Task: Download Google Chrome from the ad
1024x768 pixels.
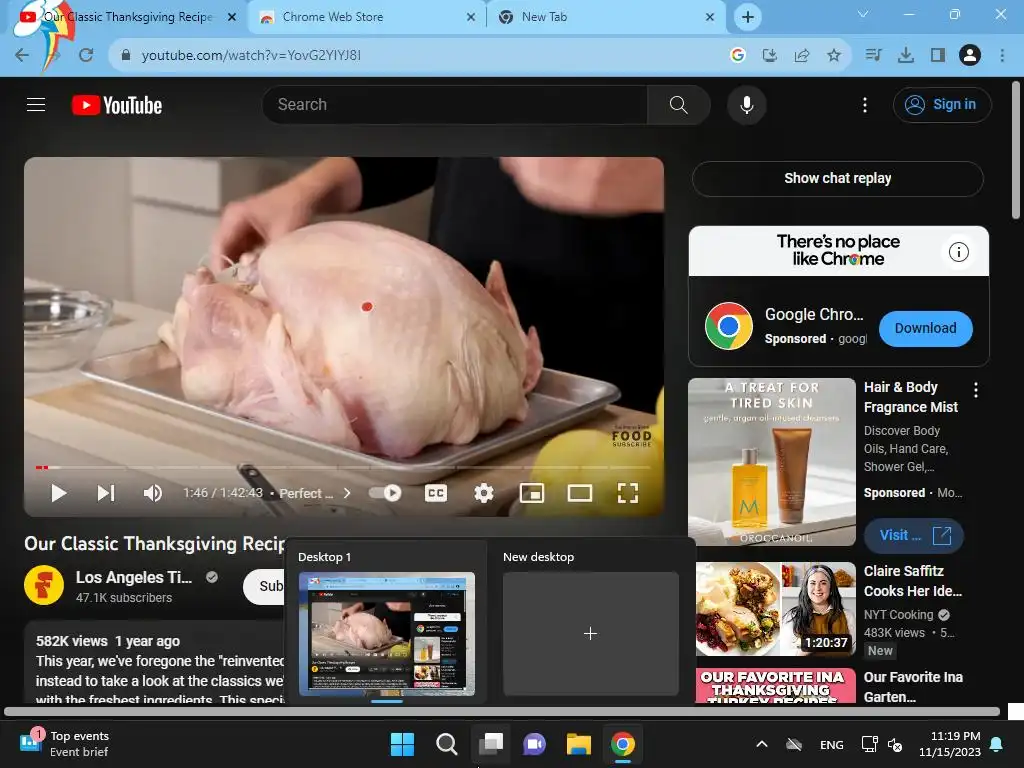Action: 925,328
